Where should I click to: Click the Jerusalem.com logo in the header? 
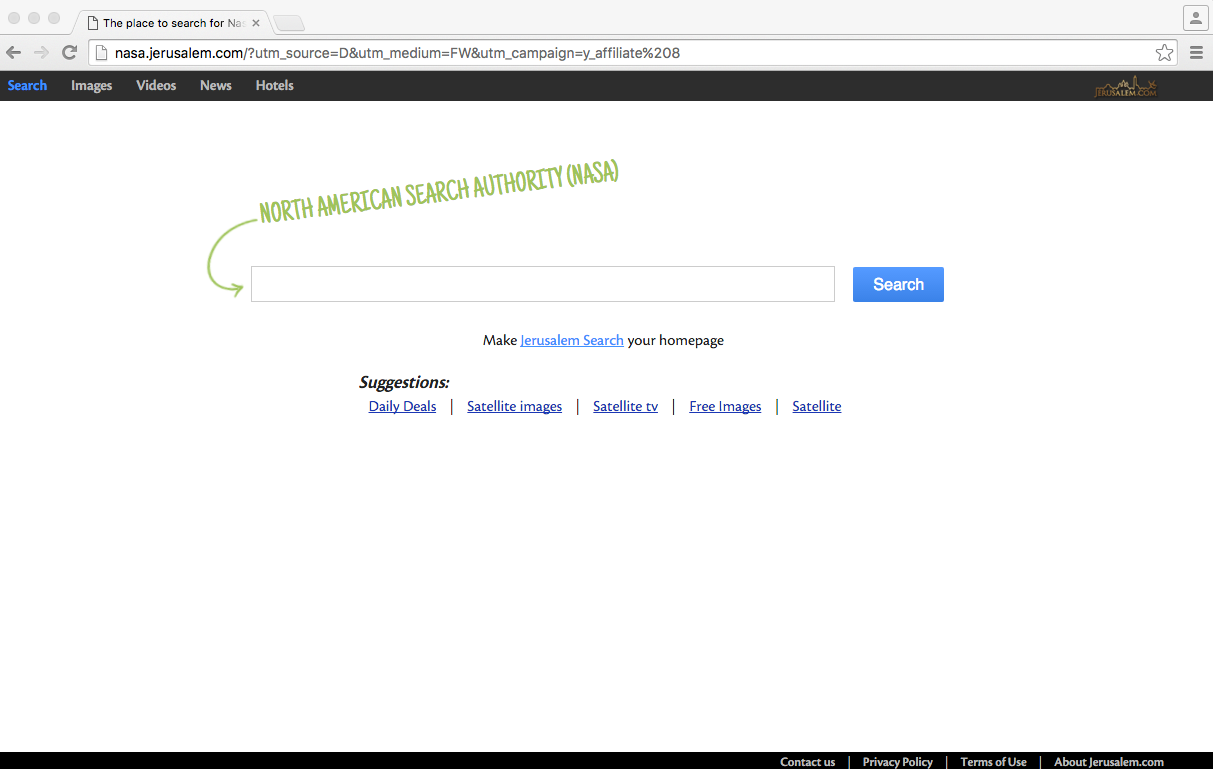[x=1125, y=87]
